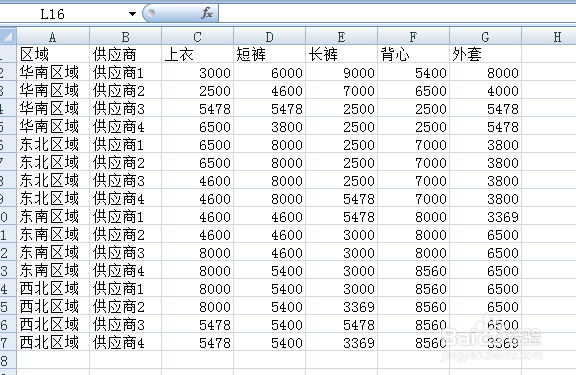The height and width of the screenshot is (375, 576).
Task: Click 华南区域 cell in 供应商3 row
Action: pyautogui.click(x=53, y=108)
